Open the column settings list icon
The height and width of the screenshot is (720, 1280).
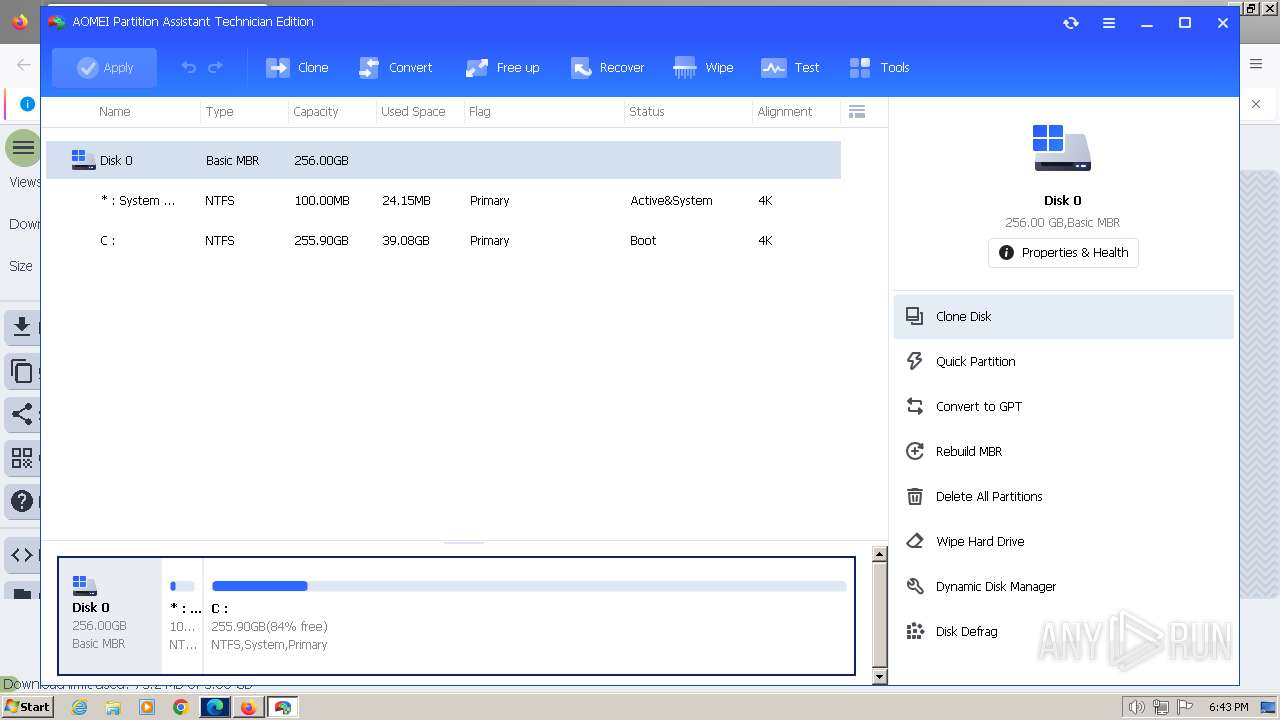[x=857, y=111]
